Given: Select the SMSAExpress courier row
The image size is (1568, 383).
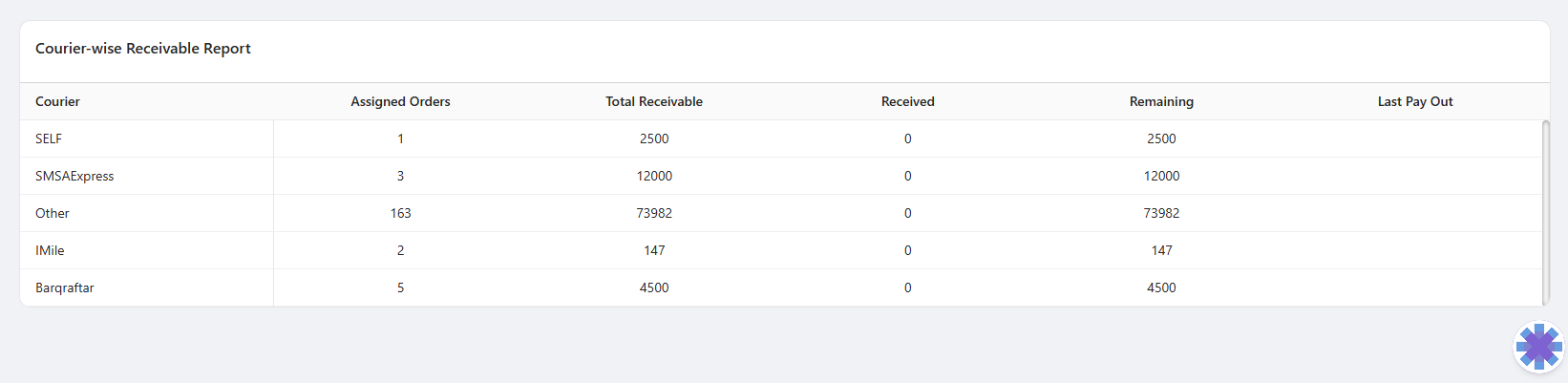Looking at the screenshot, I should click(x=74, y=176).
